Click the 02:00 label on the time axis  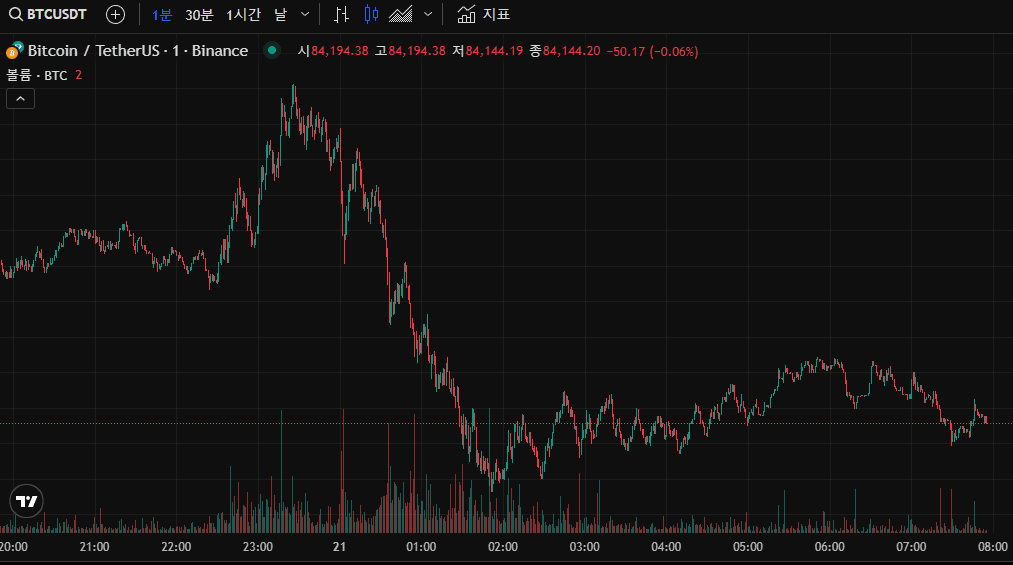(502, 547)
